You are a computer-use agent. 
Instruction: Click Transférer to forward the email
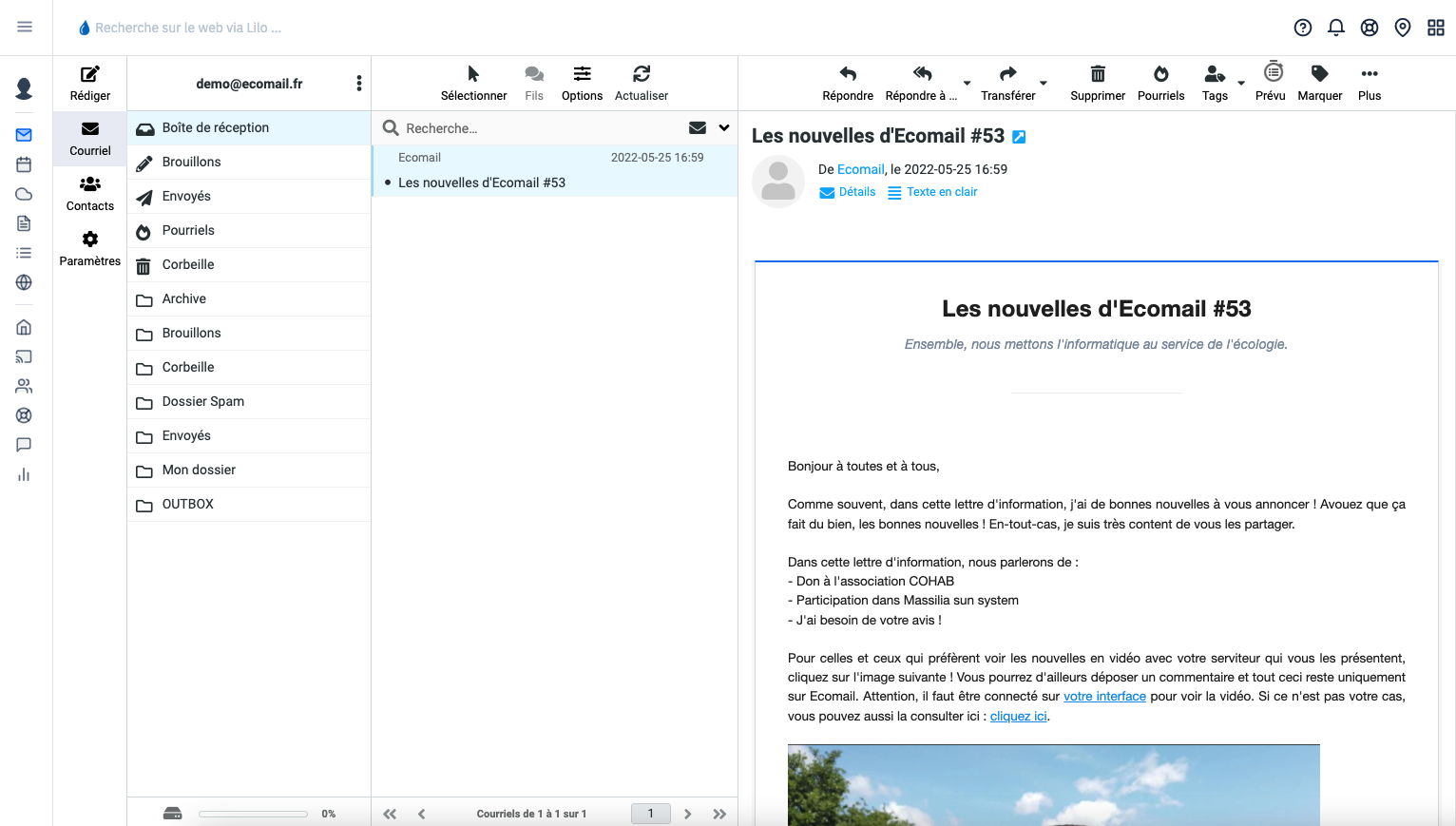click(x=1008, y=84)
